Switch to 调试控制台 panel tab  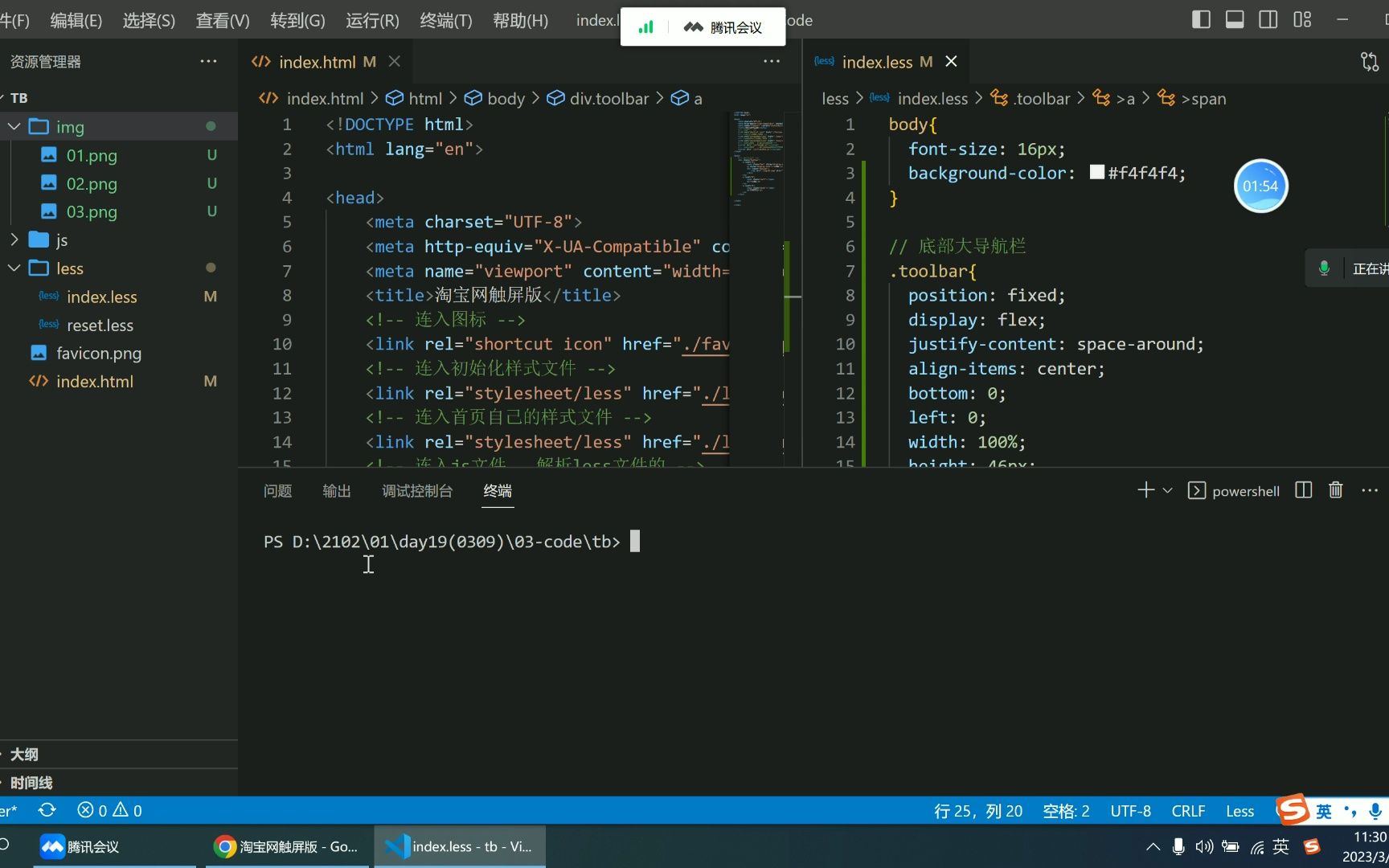coord(417,490)
